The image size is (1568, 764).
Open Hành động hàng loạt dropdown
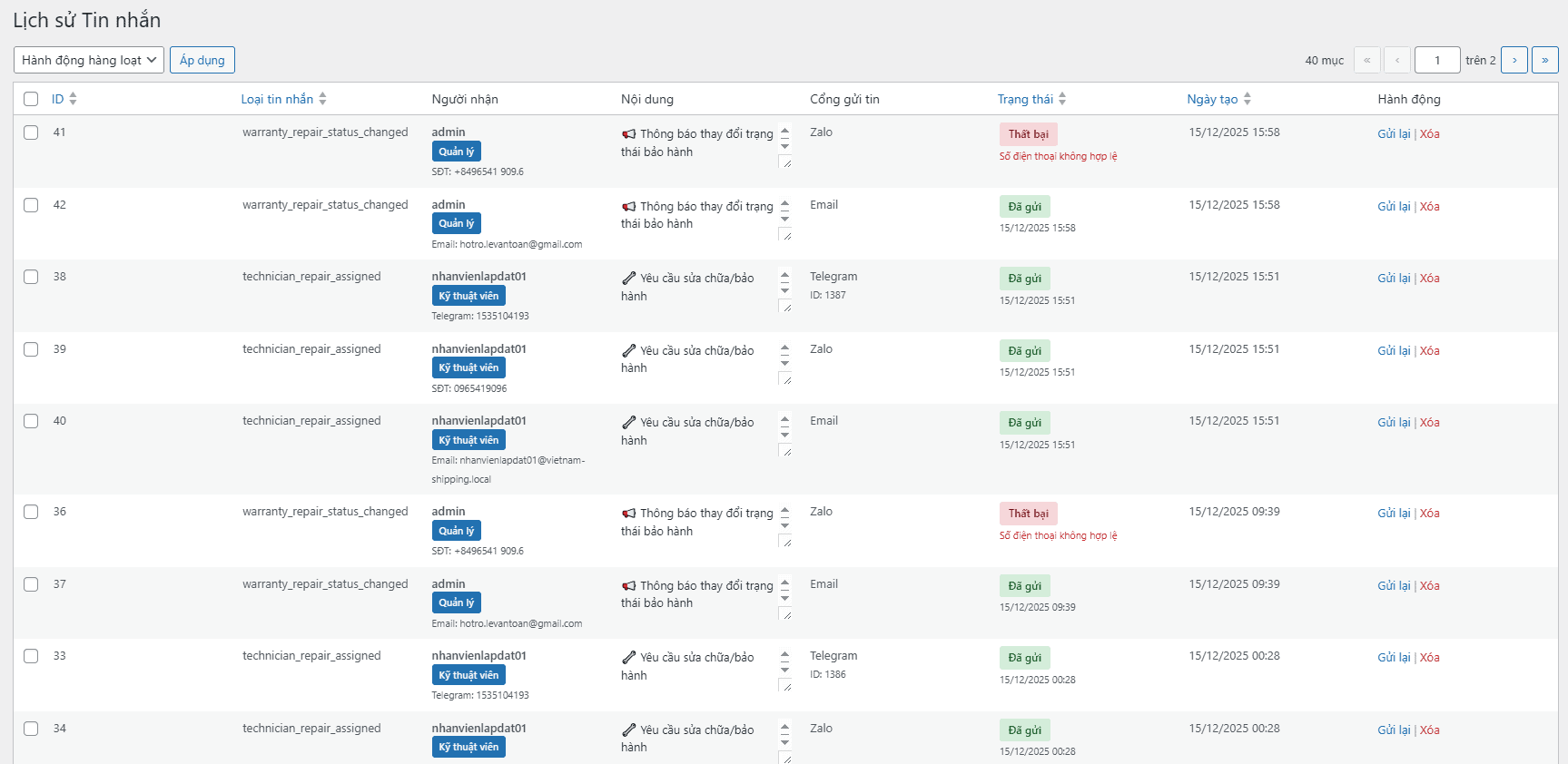click(x=88, y=60)
